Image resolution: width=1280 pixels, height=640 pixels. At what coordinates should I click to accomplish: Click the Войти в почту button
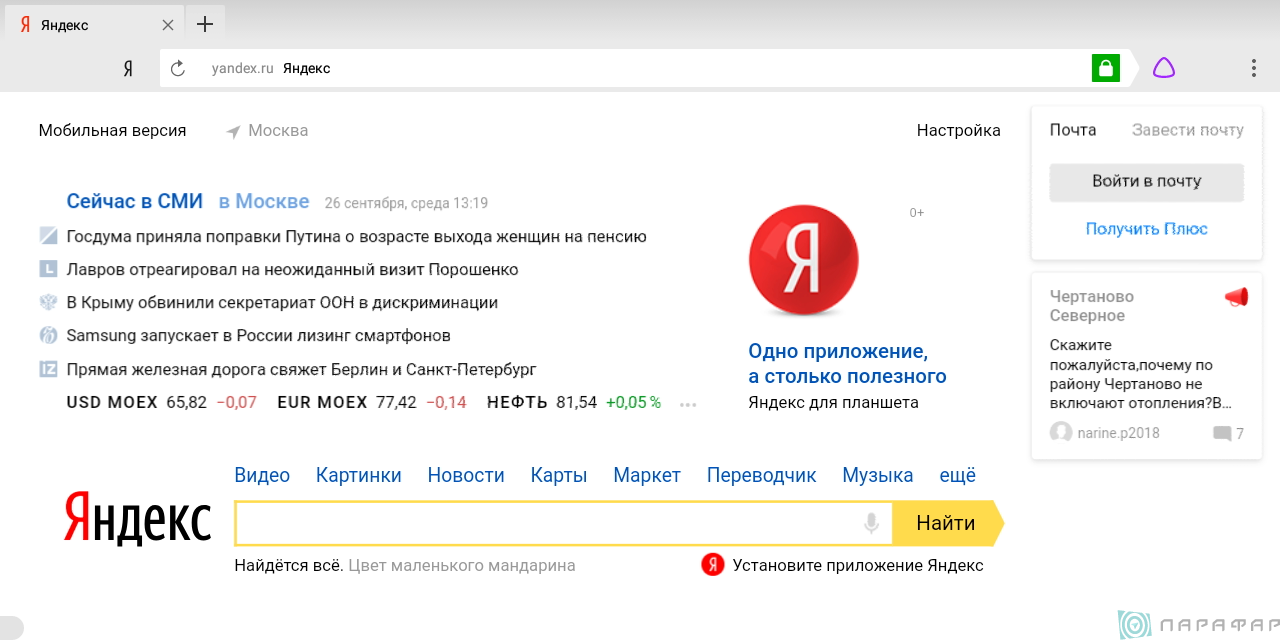pos(1146,182)
